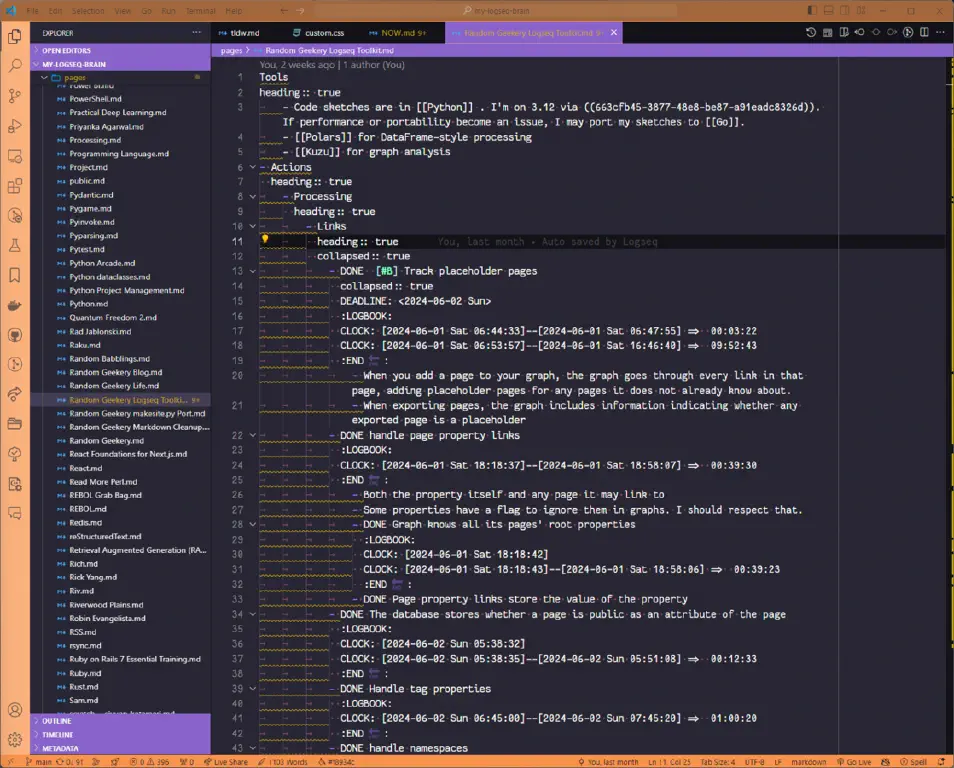Image resolution: width=954 pixels, height=768 pixels.
Task: Click Tab Size: 4 in status bar
Action: 717,762
